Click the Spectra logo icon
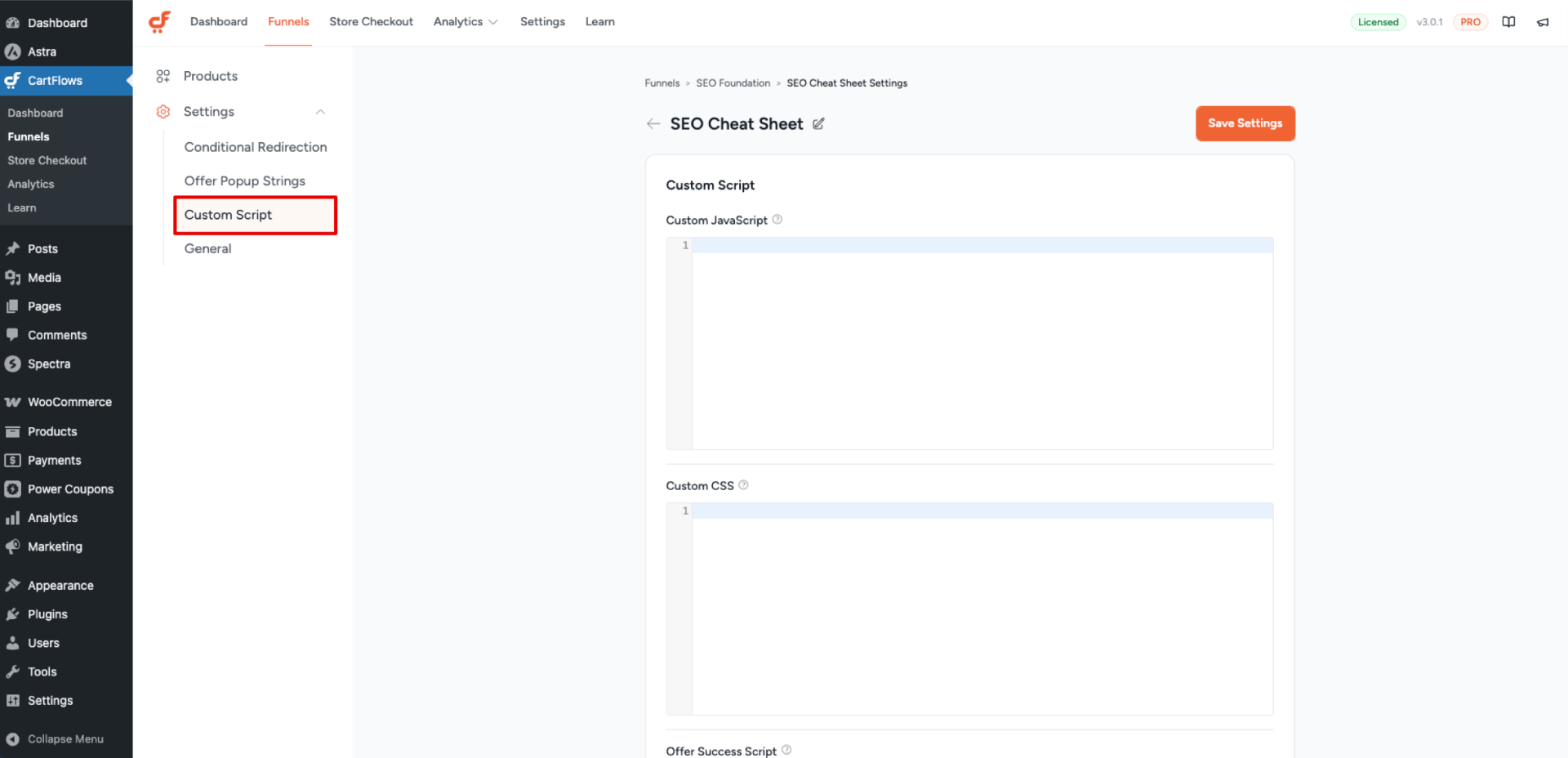The image size is (1568, 758). [x=12, y=363]
